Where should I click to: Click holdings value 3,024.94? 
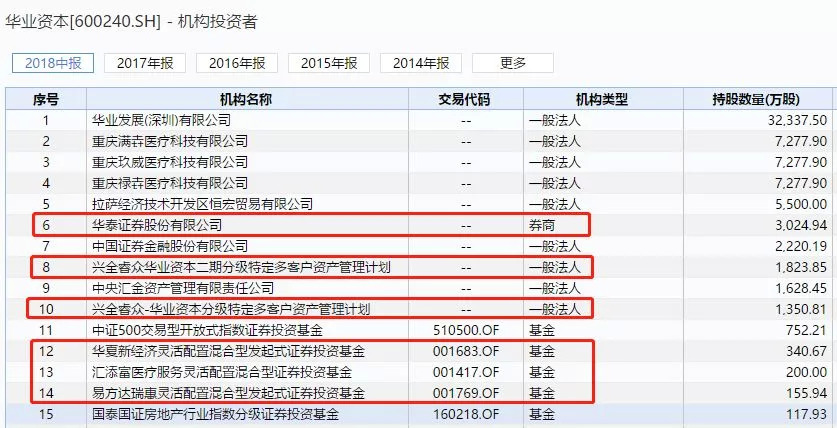(801, 225)
